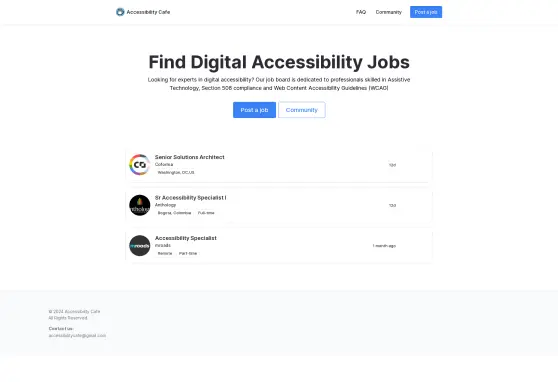Click the mroads company logo
Screen dimensions: 558x382
[140, 246]
